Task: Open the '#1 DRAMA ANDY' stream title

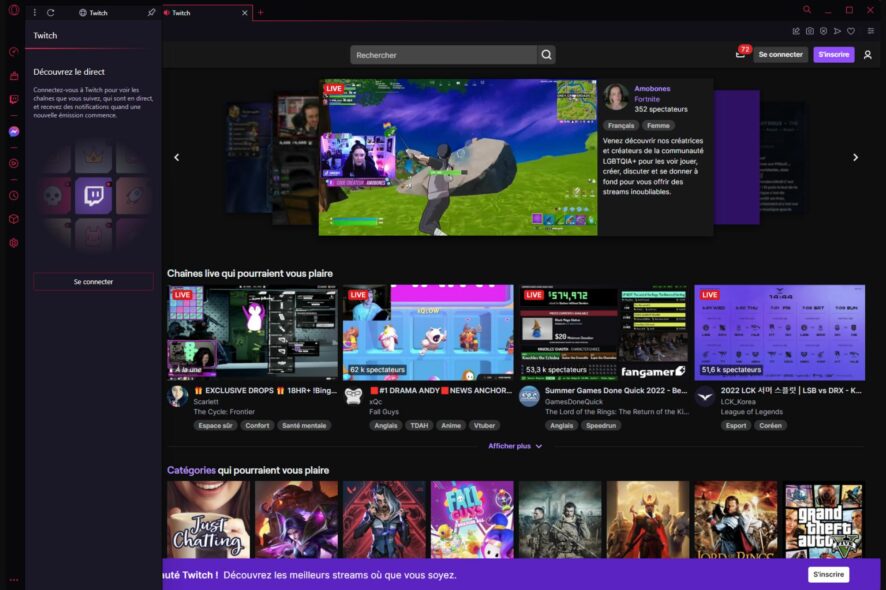Action: pyautogui.click(x=441, y=391)
